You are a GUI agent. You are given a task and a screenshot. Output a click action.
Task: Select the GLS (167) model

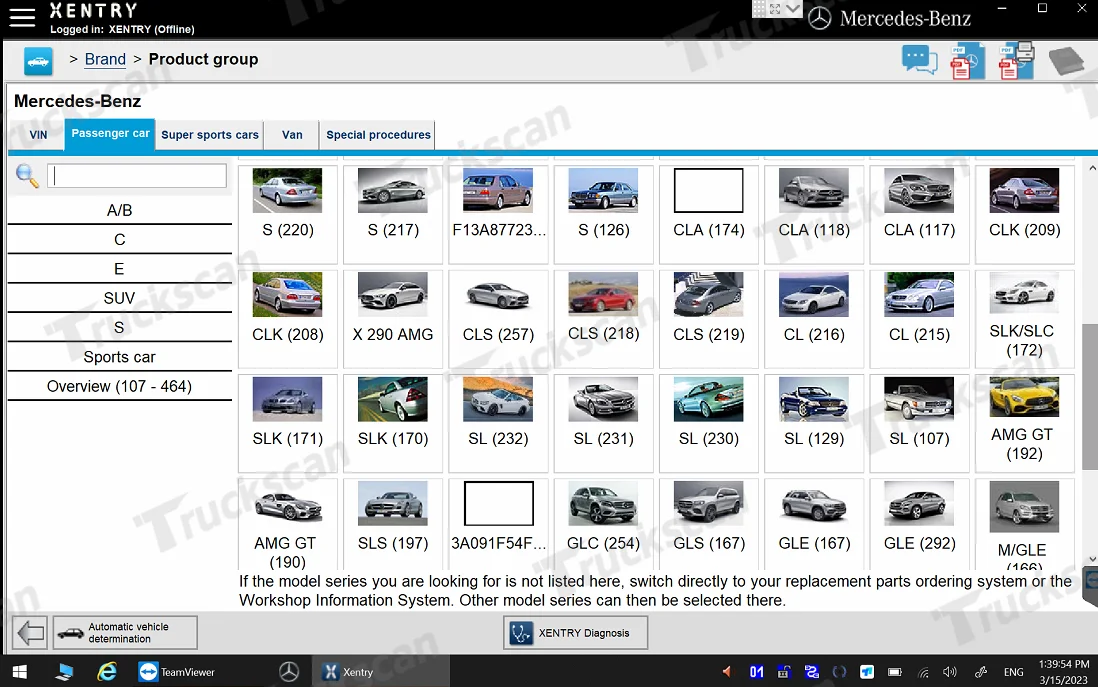[709, 525]
